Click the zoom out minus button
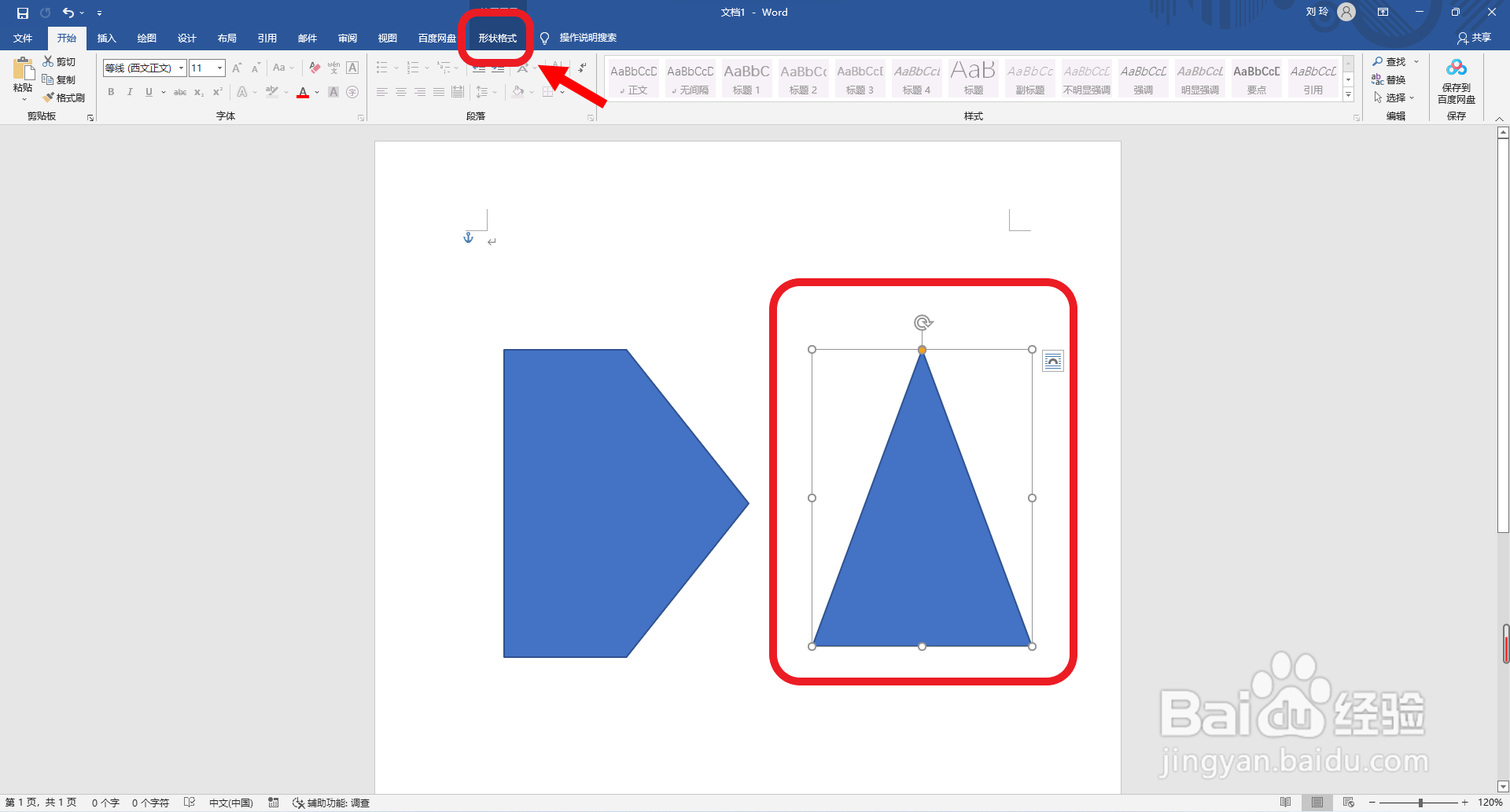 pos(1372,803)
